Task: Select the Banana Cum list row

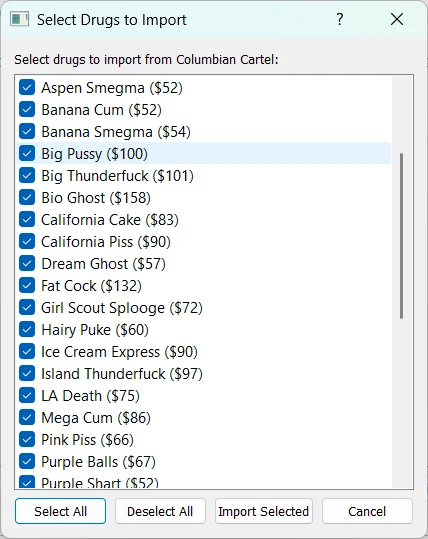Action: tap(204, 110)
